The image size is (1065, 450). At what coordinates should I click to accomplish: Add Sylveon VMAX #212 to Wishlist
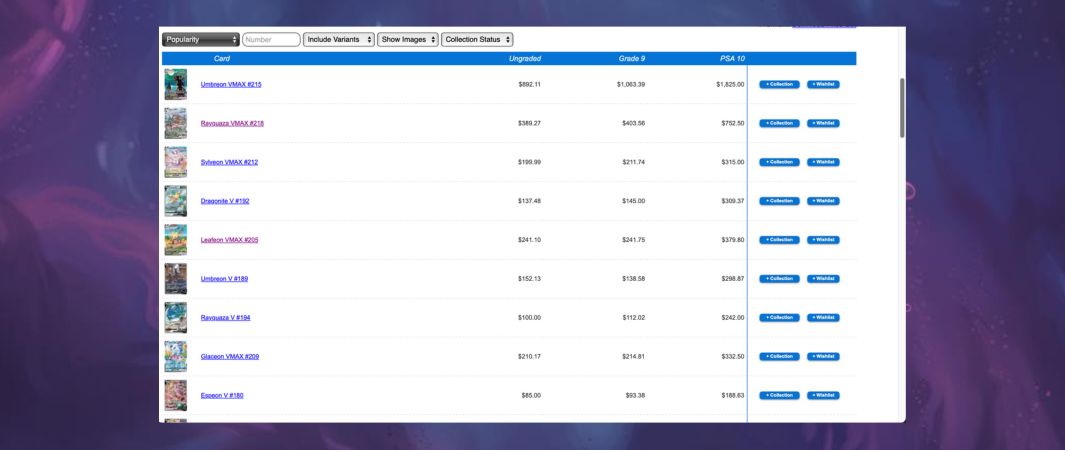(823, 162)
